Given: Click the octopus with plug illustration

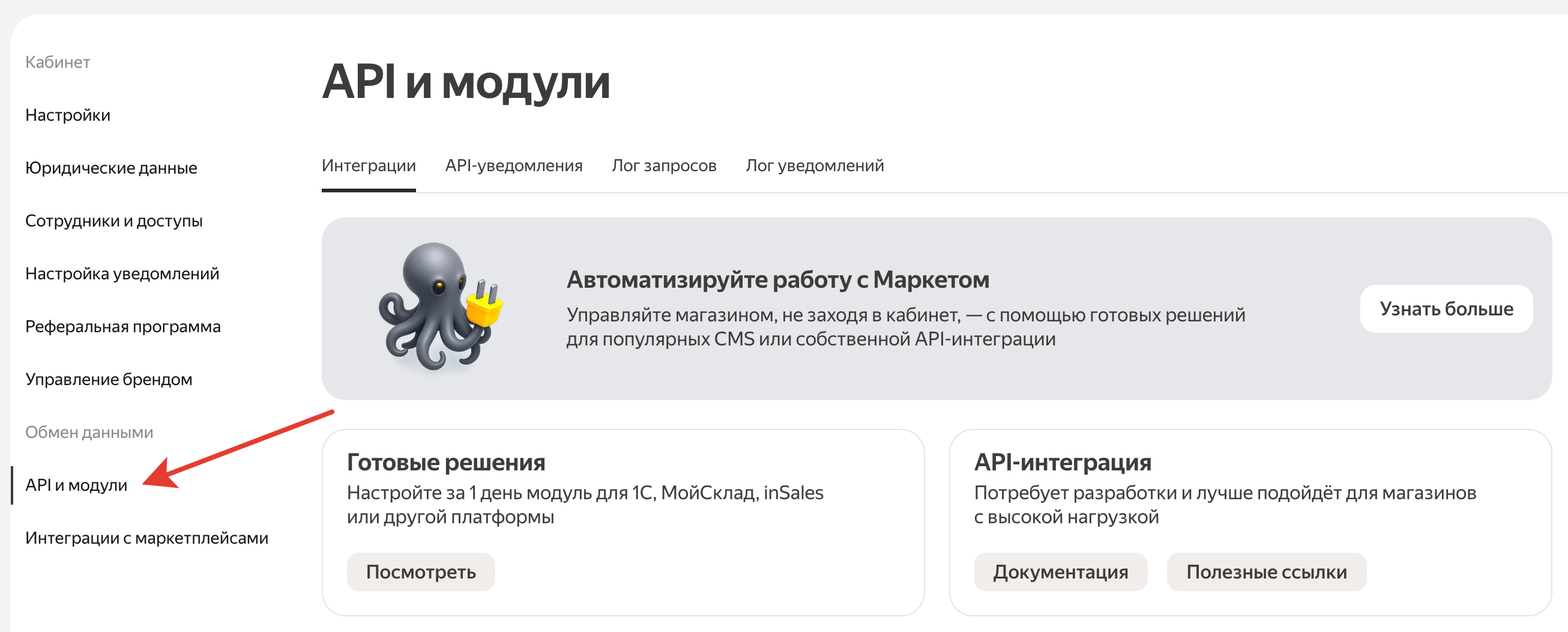Looking at the screenshot, I should click(x=439, y=311).
